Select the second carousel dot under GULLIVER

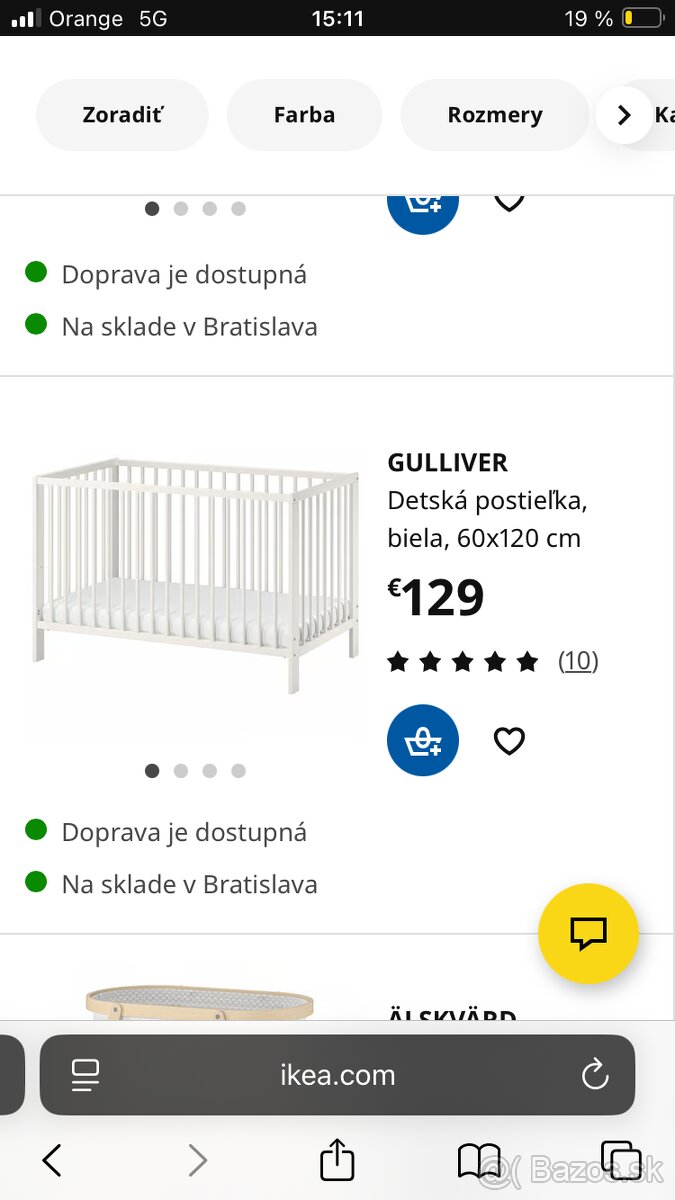pyautogui.click(x=181, y=770)
